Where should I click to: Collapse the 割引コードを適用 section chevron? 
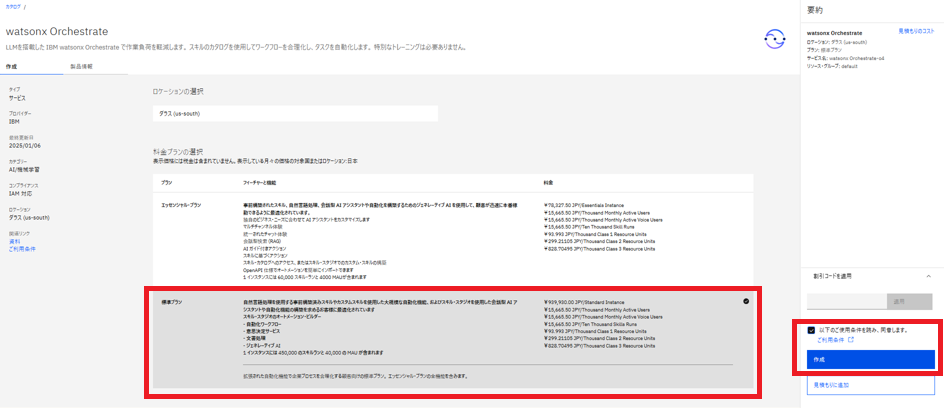(926, 275)
